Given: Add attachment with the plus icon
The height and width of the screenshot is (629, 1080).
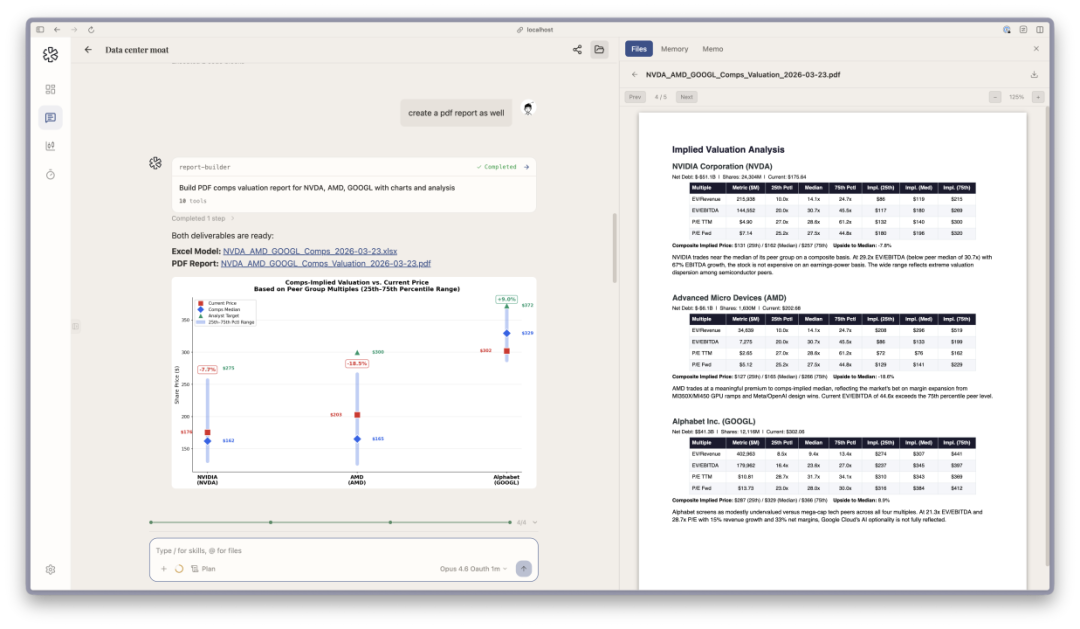Looking at the screenshot, I should coord(163,569).
